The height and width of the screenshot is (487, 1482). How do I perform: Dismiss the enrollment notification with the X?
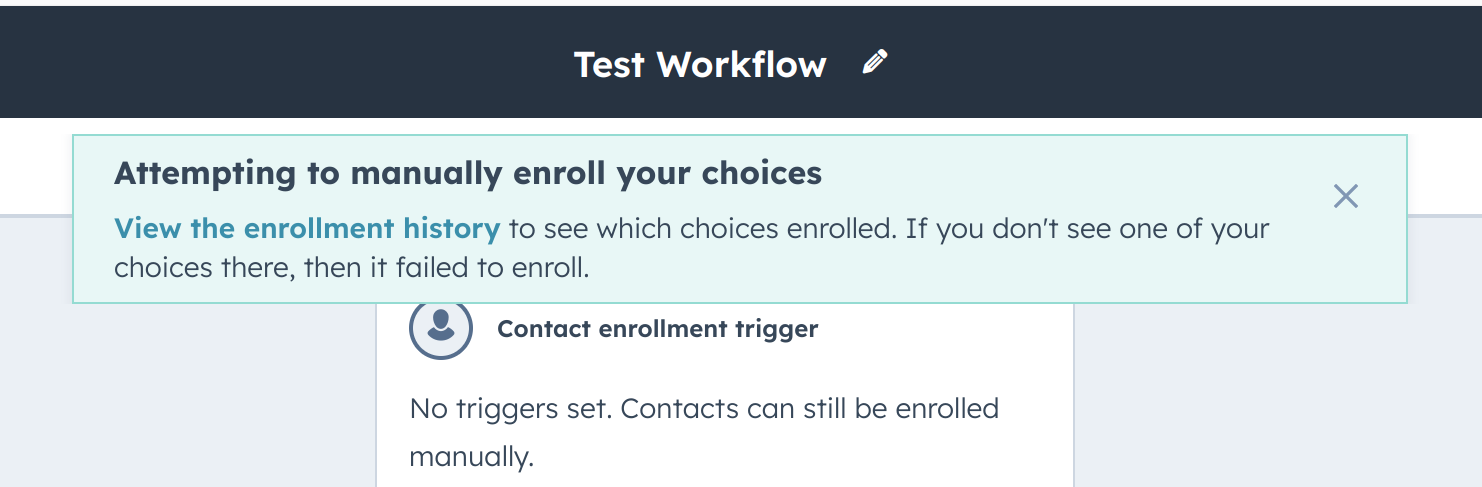click(x=1346, y=196)
